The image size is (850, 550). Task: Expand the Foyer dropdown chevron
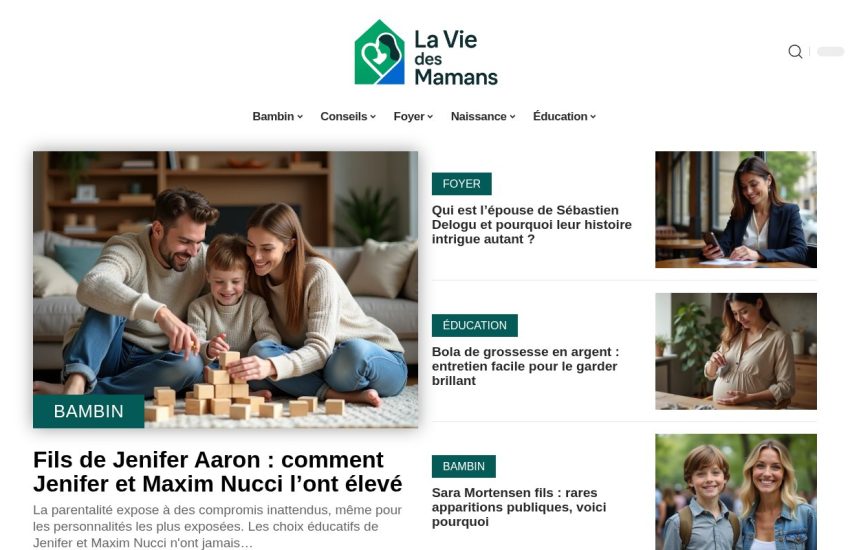(430, 117)
